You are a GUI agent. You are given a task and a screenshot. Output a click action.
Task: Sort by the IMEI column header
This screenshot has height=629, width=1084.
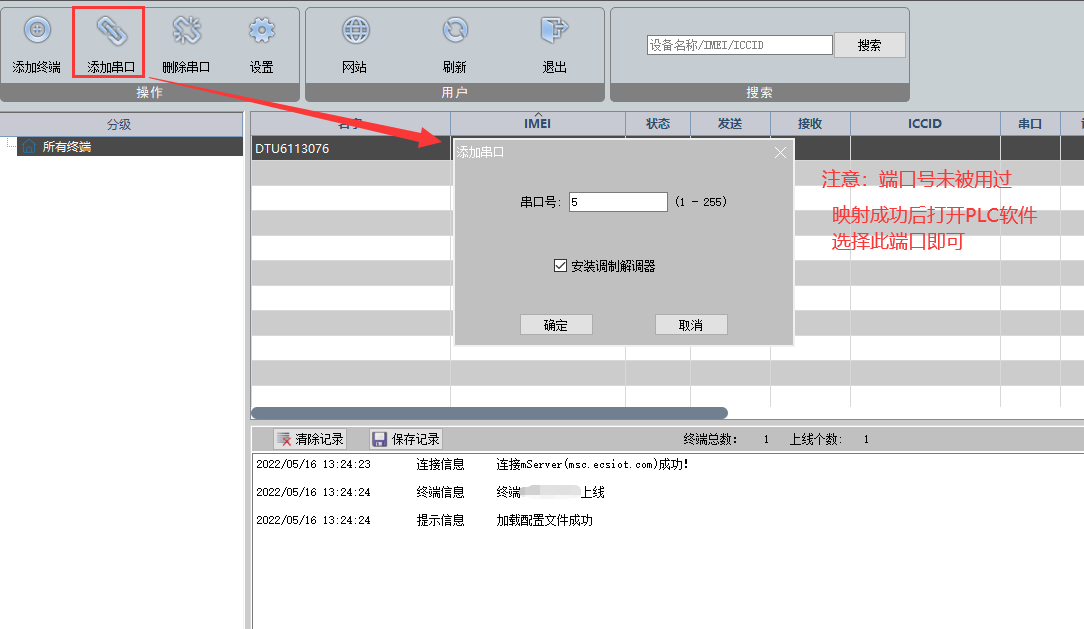pyautogui.click(x=538, y=124)
